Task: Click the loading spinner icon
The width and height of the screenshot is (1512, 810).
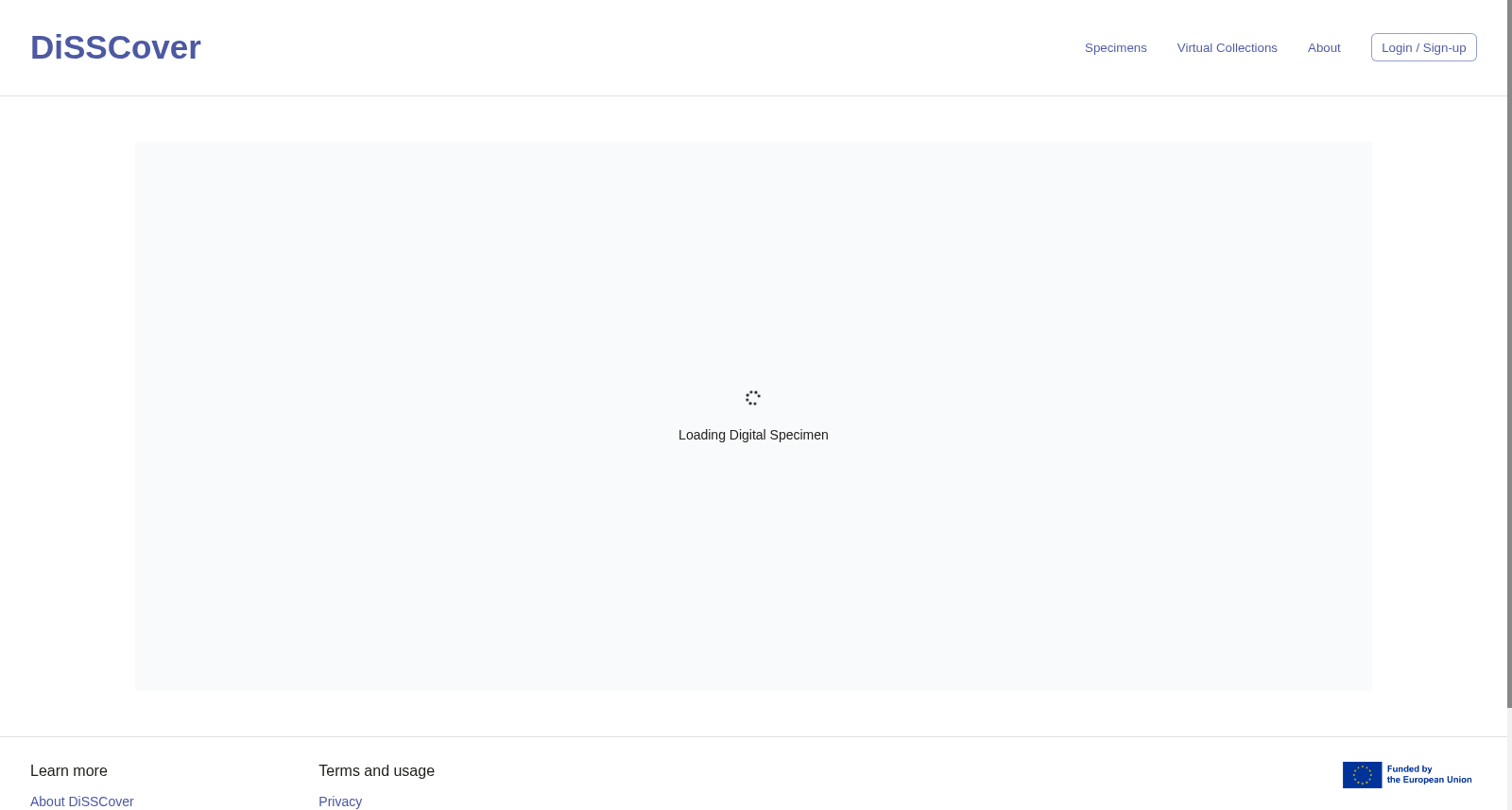Action: tap(753, 398)
